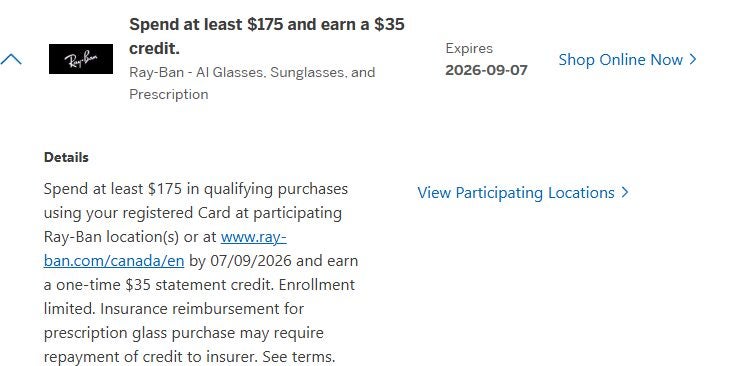
Task: Click the registered Card at participating line
Action: coord(193,213)
